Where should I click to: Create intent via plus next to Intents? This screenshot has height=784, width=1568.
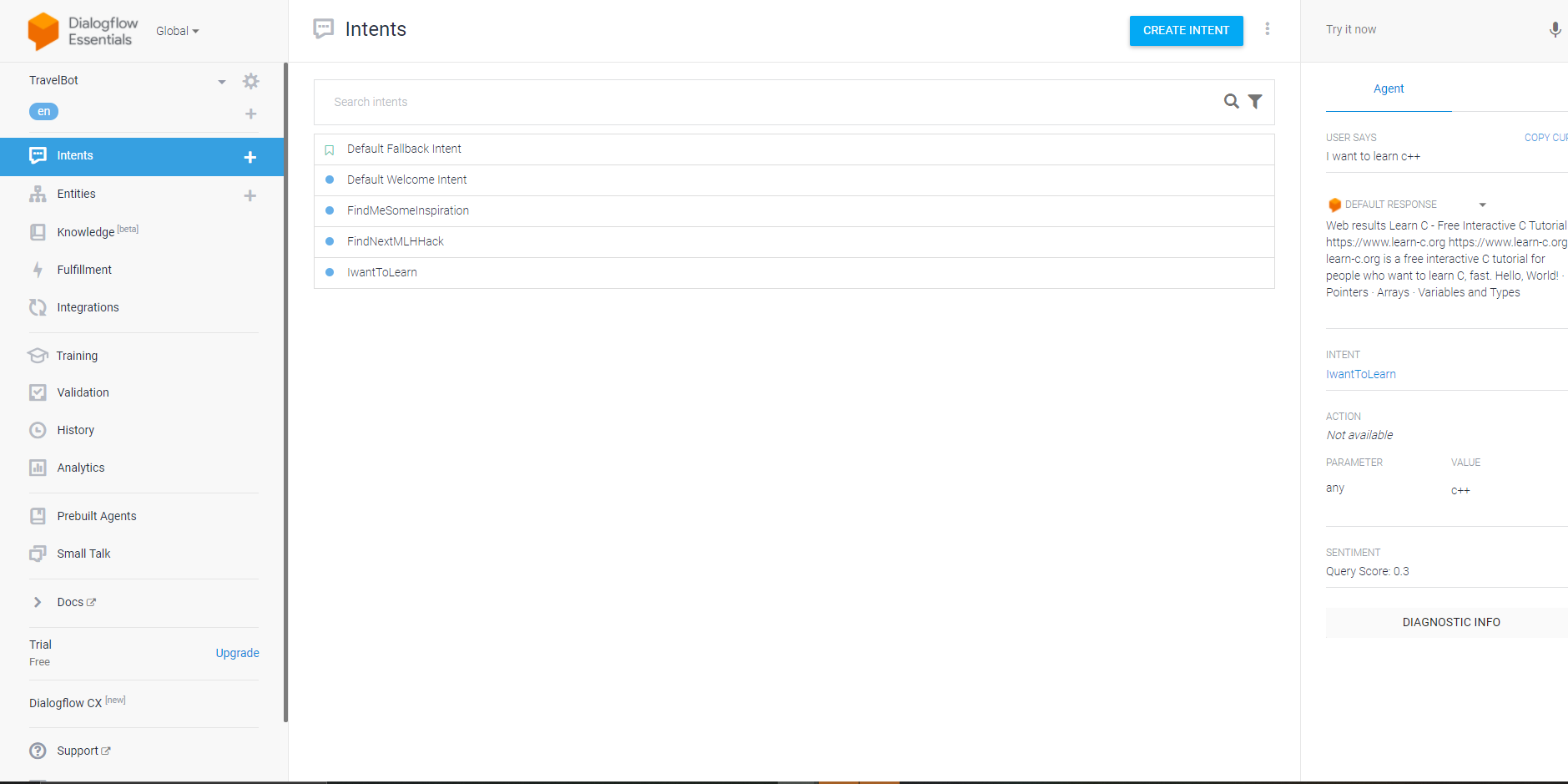pyautogui.click(x=250, y=157)
